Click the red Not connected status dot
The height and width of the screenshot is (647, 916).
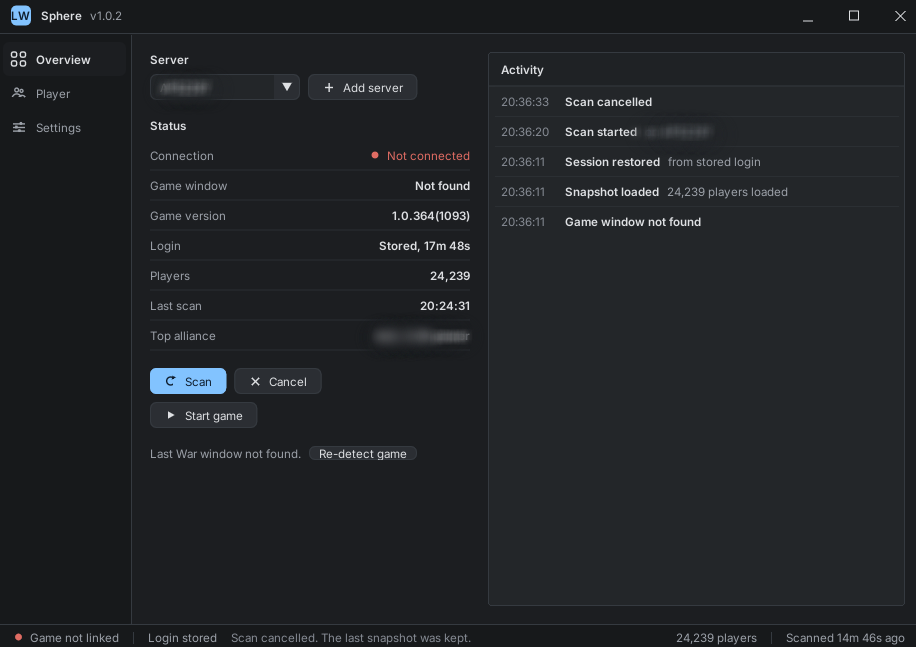tap(375, 155)
